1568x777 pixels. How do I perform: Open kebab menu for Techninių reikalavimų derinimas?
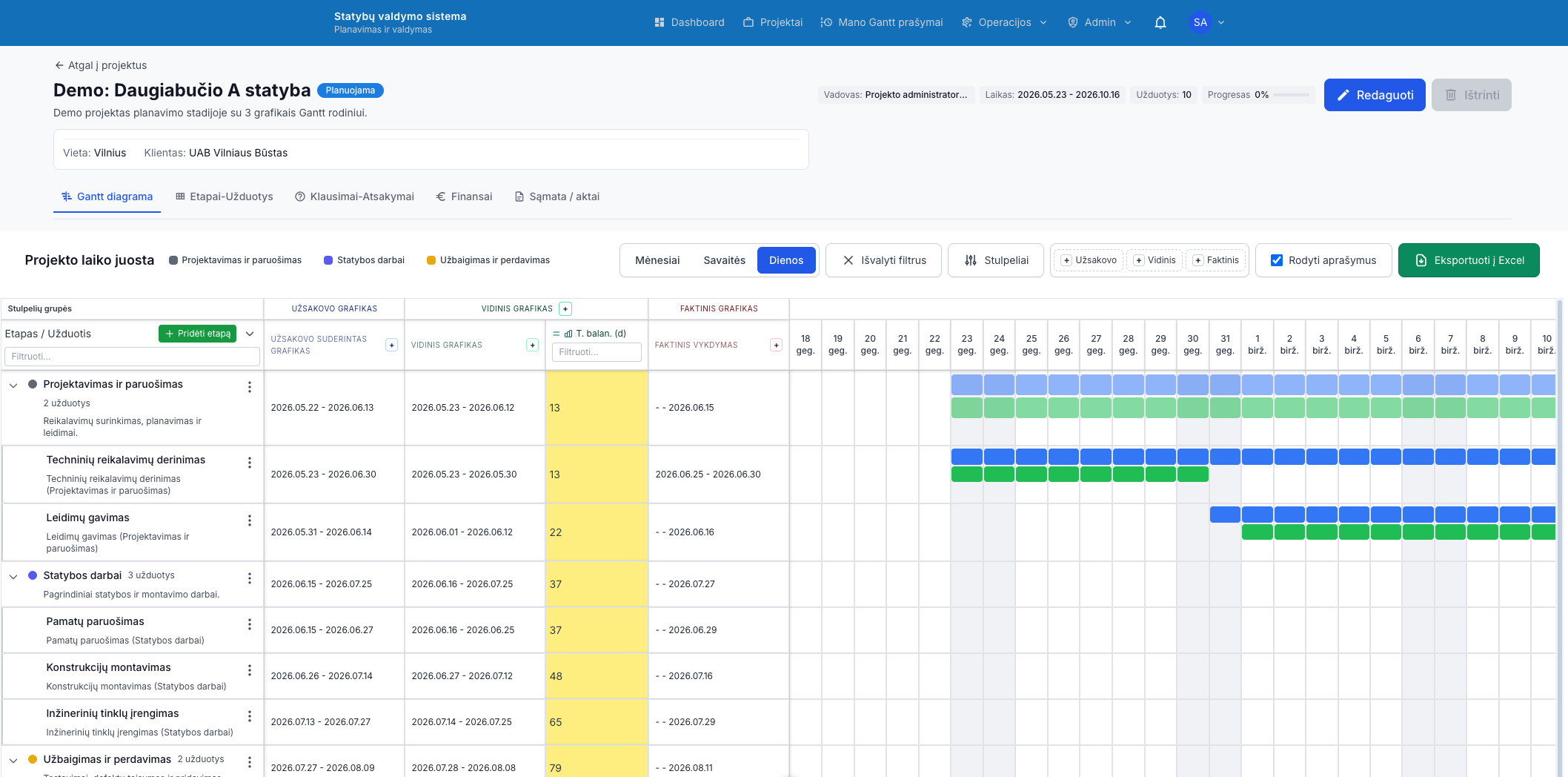coord(250,463)
